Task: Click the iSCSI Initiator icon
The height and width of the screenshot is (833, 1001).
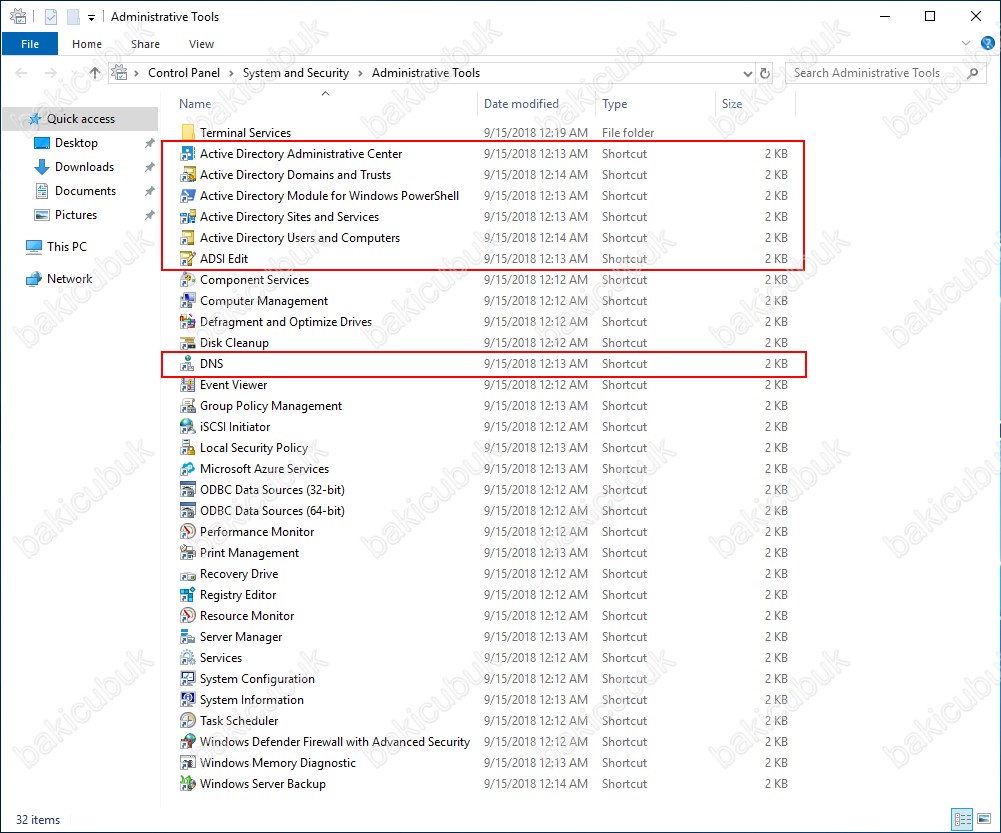Action: (x=187, y=427)
